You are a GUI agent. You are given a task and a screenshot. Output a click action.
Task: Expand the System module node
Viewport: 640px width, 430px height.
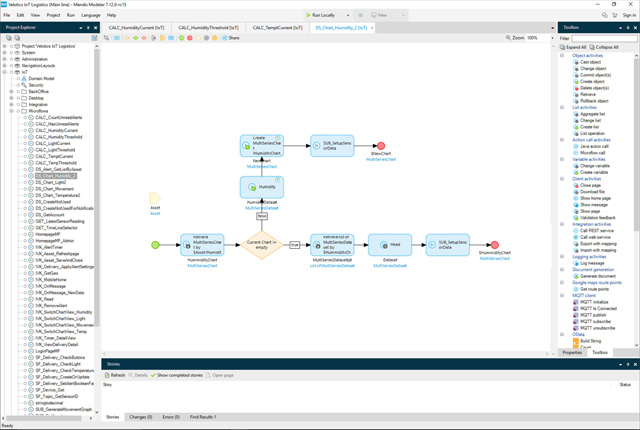(4, 53)
